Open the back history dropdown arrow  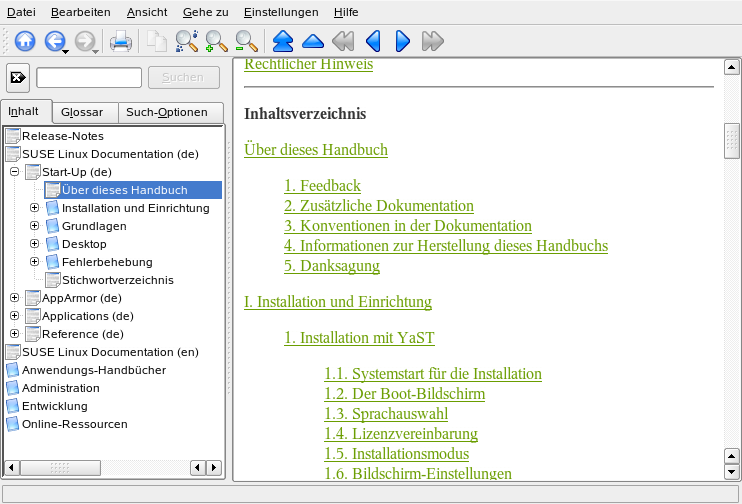[x=66, y=51]
